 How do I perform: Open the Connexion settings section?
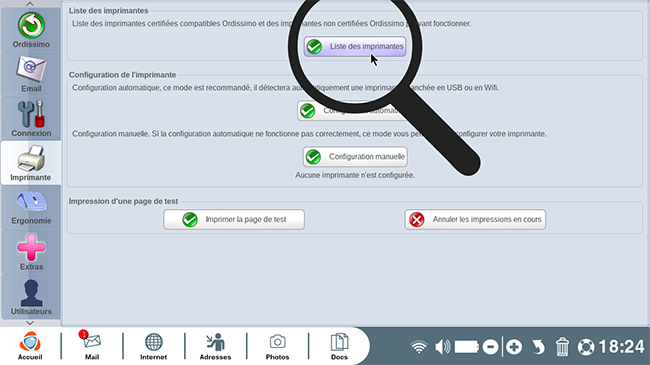(31, 119)
